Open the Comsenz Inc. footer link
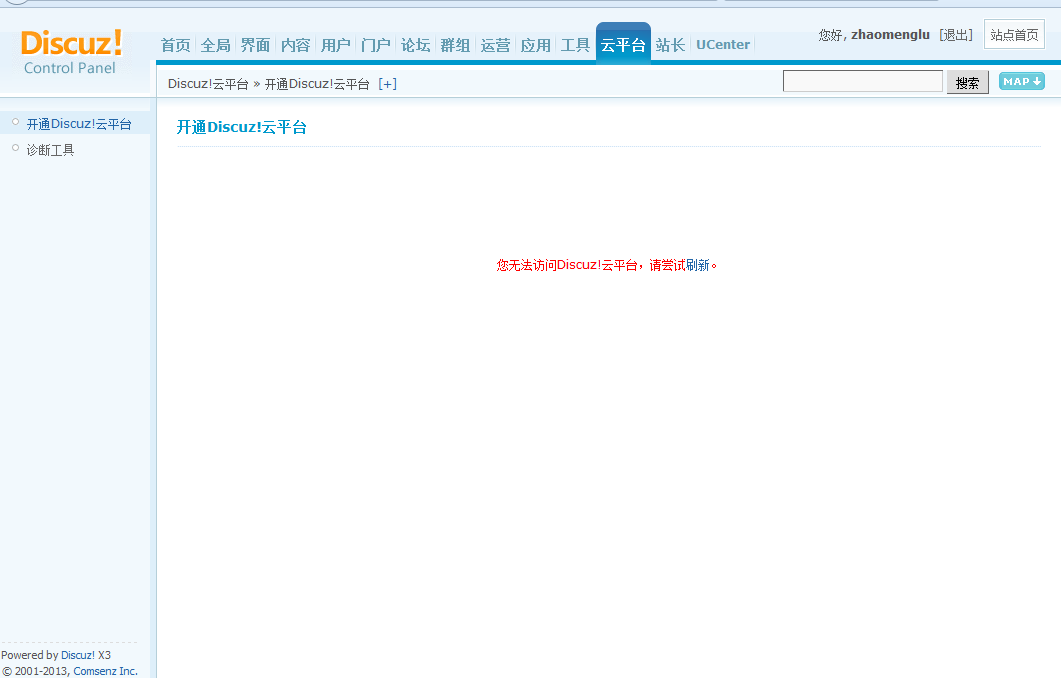This screenshot has height=678, width=1061. pyautogui.click(x=106, y=671)
